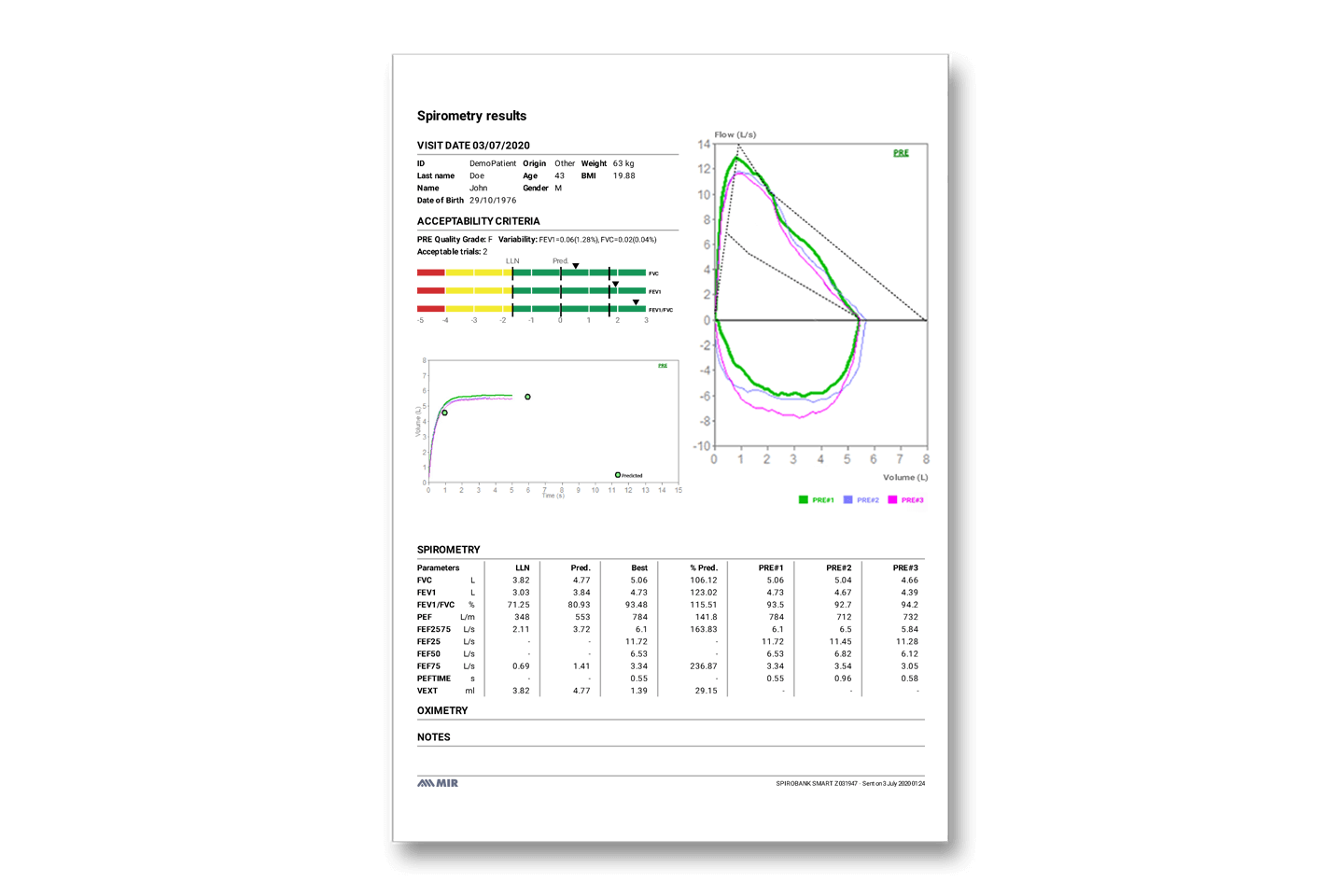The width and height of the screenshot is (1344, 896).
Task: Click the FEV1/FVC Best value 93.48
Action: (x=637, y=605)
